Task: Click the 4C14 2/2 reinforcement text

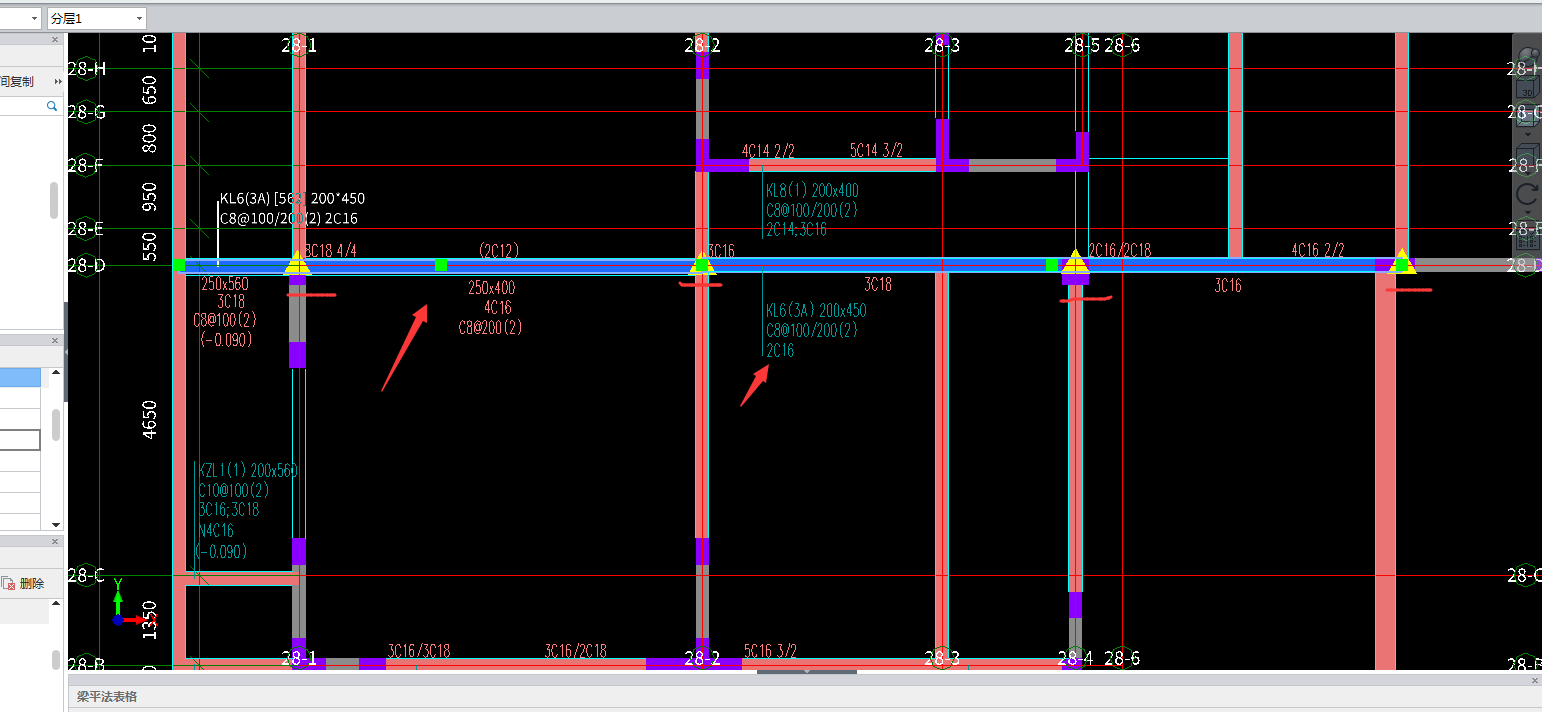Action: 768,151
